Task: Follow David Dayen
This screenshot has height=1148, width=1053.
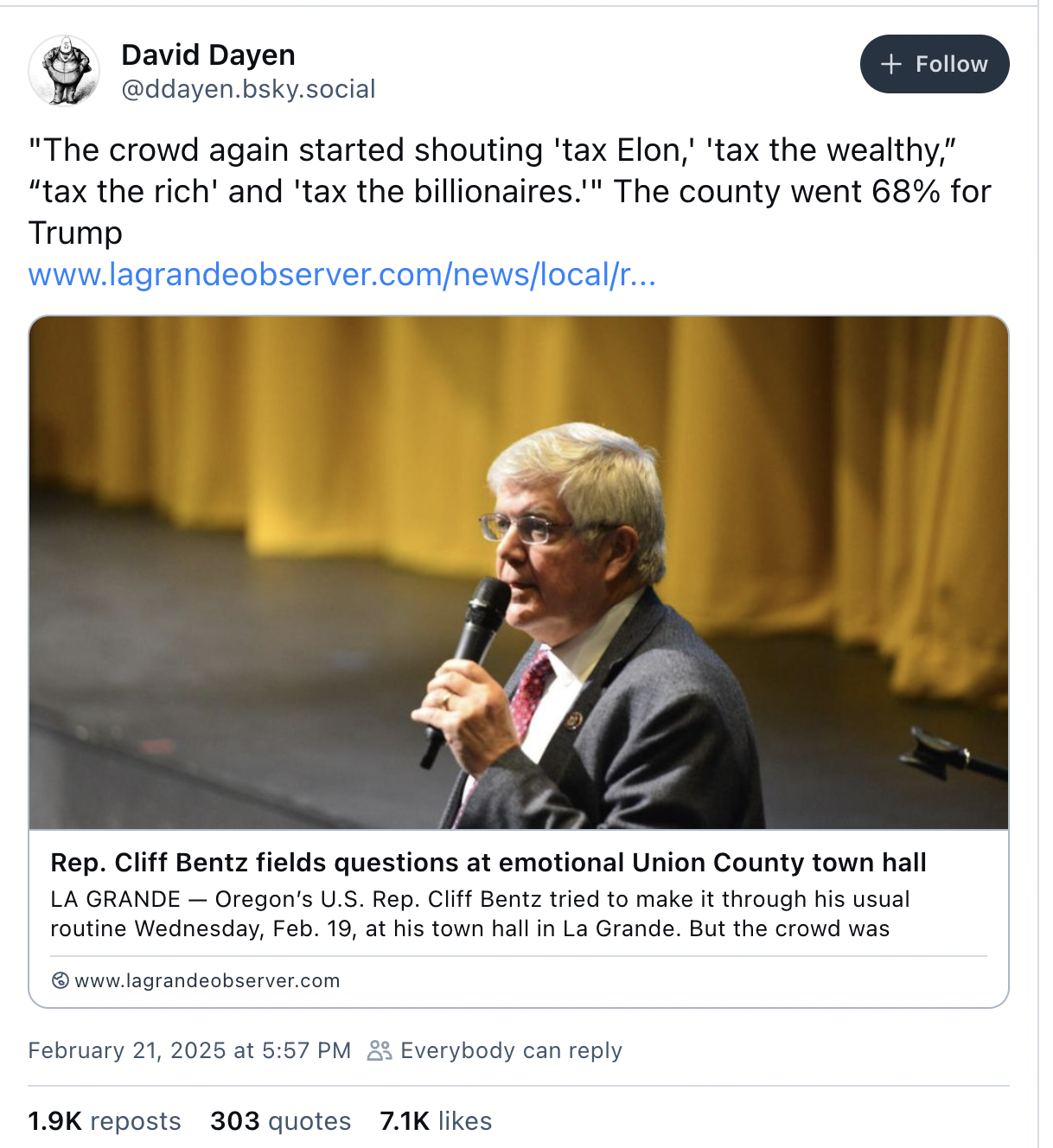Action: [x=935, y=64]
